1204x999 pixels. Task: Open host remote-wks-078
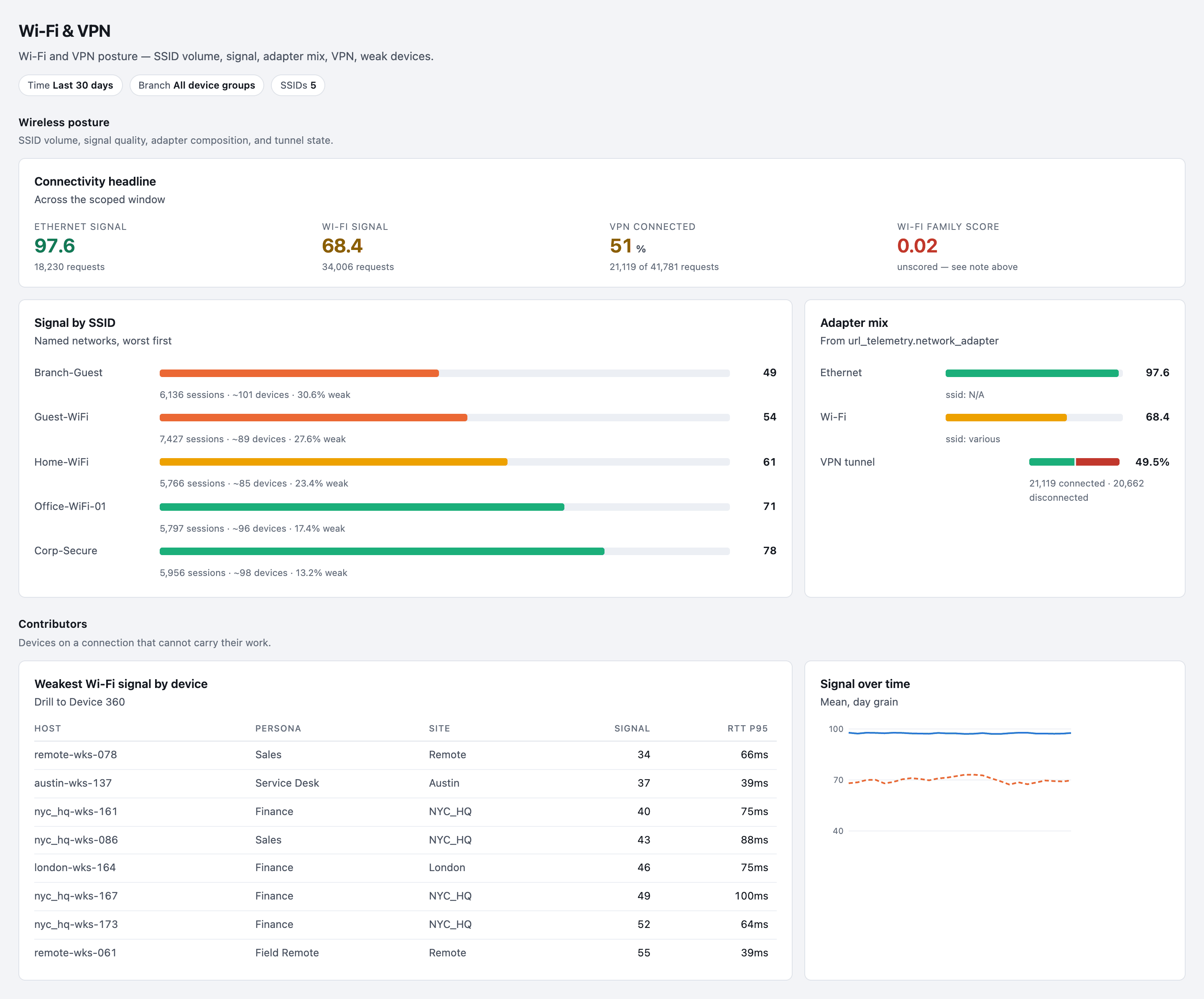tap(76, 755)
